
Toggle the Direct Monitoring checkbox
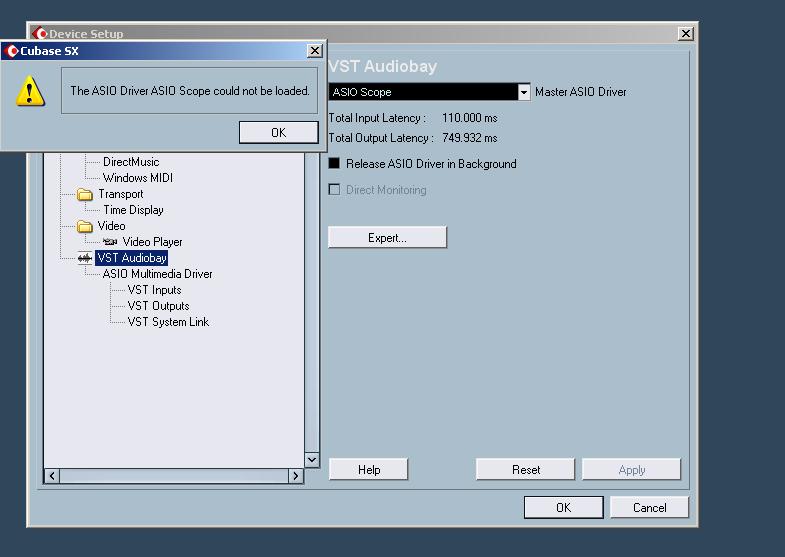tap(334, 189)
